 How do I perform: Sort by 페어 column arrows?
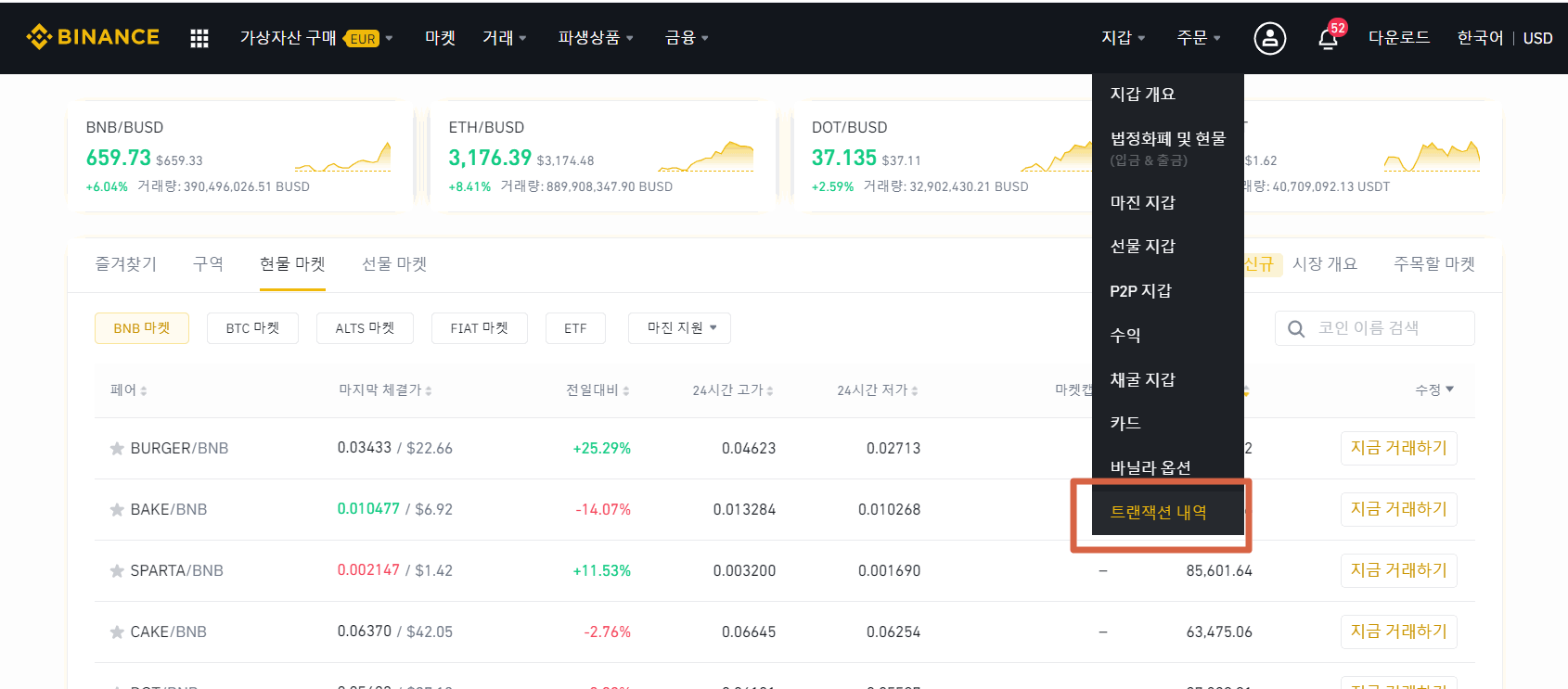[144, 390]
